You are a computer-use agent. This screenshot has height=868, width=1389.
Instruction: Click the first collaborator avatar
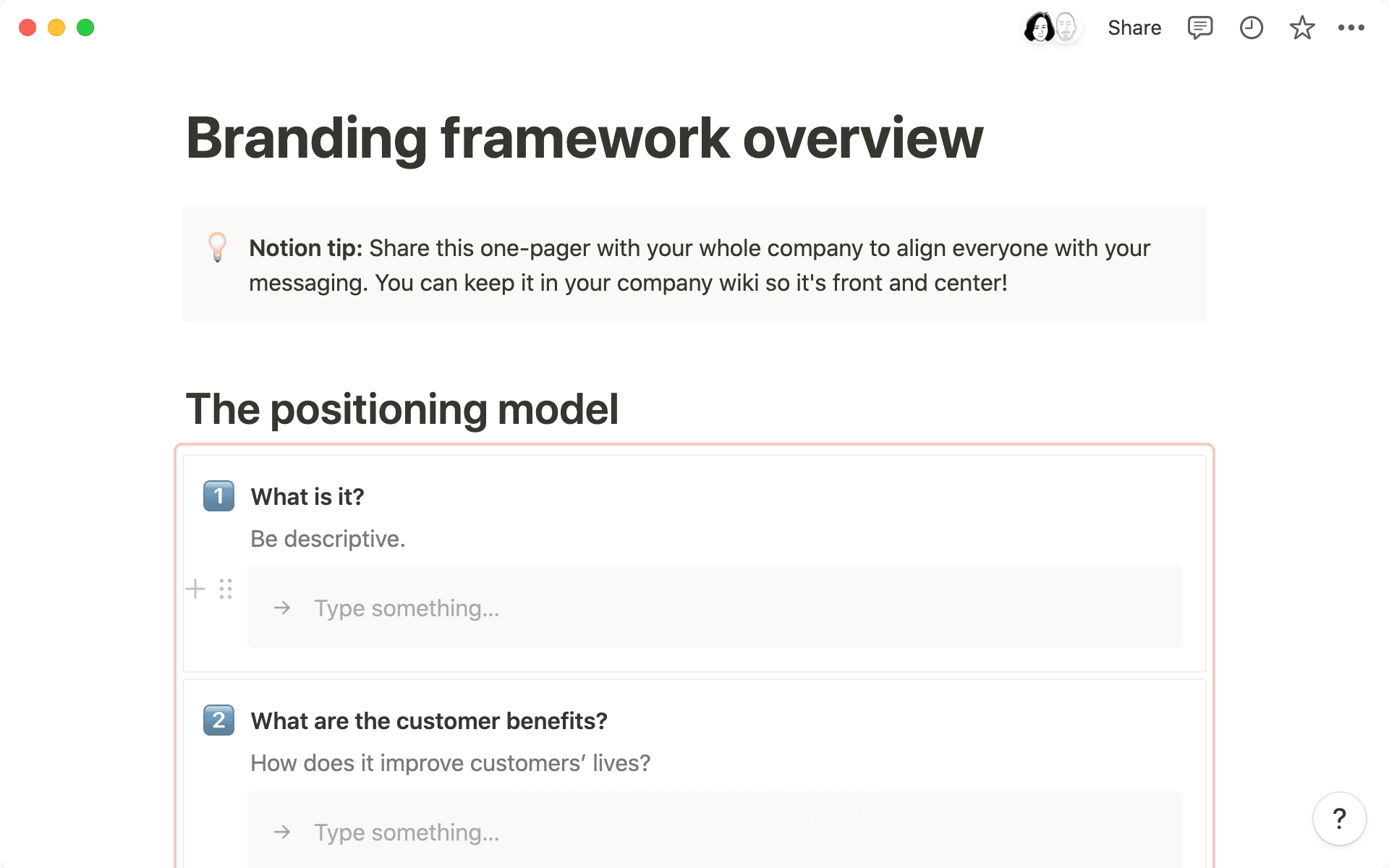(1040, 28)
